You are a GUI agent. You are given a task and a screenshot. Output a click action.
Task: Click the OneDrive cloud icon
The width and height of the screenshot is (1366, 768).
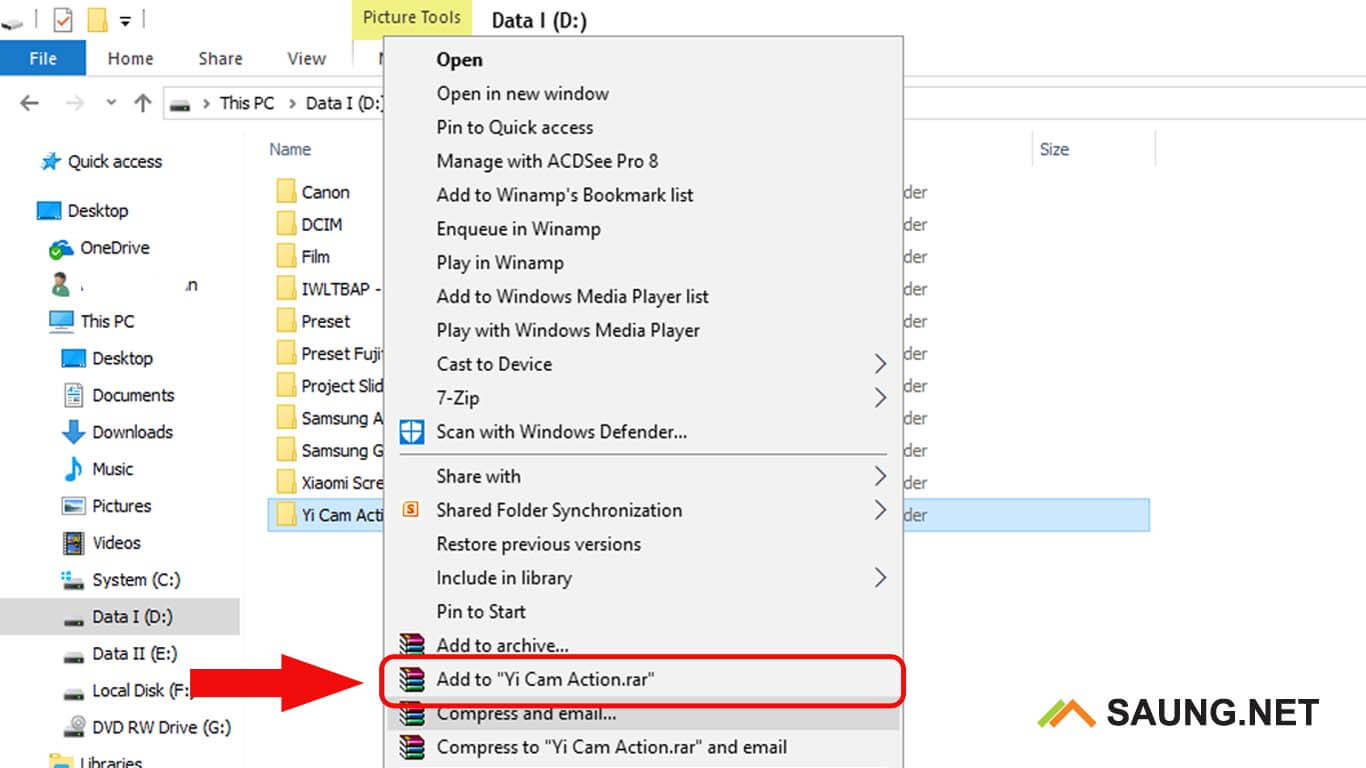(62, 248)
